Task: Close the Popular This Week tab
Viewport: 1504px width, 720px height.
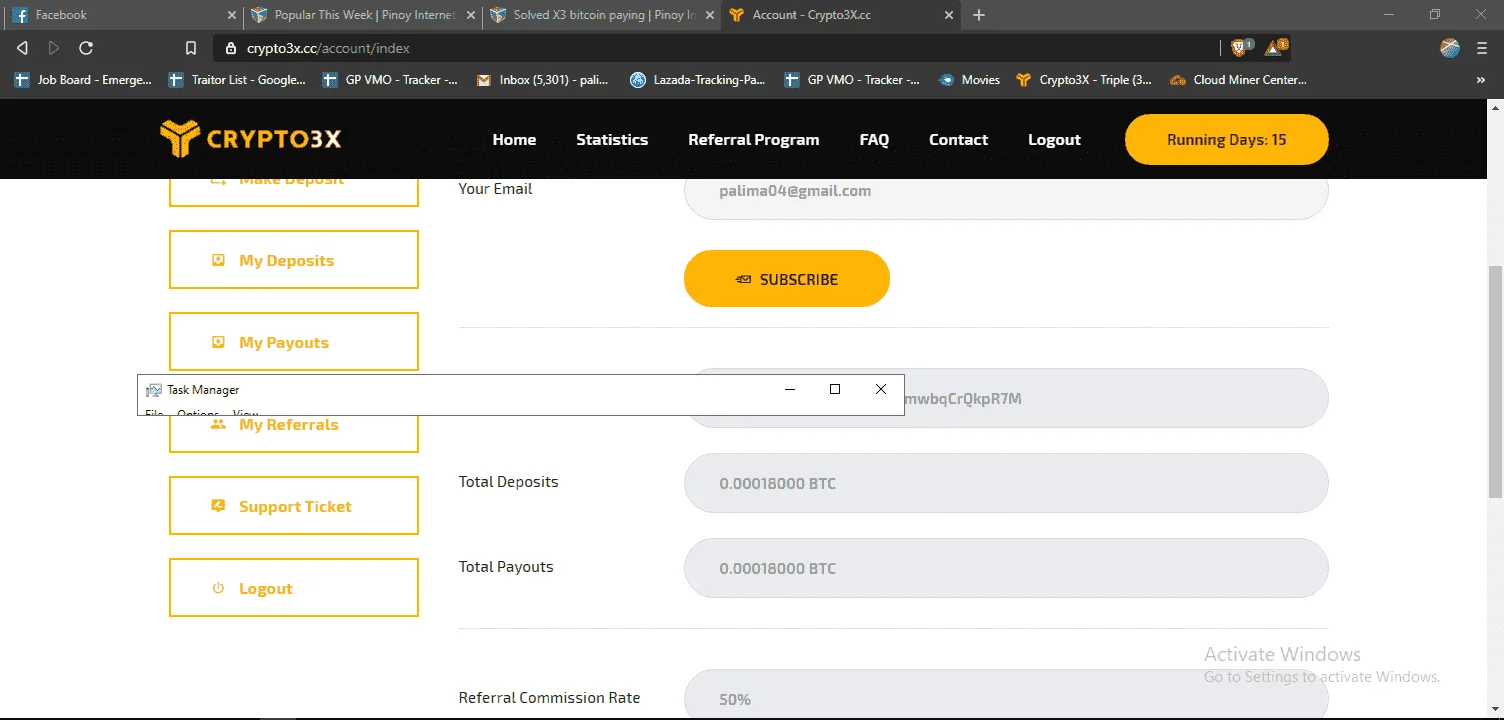Action: (471, 15)
